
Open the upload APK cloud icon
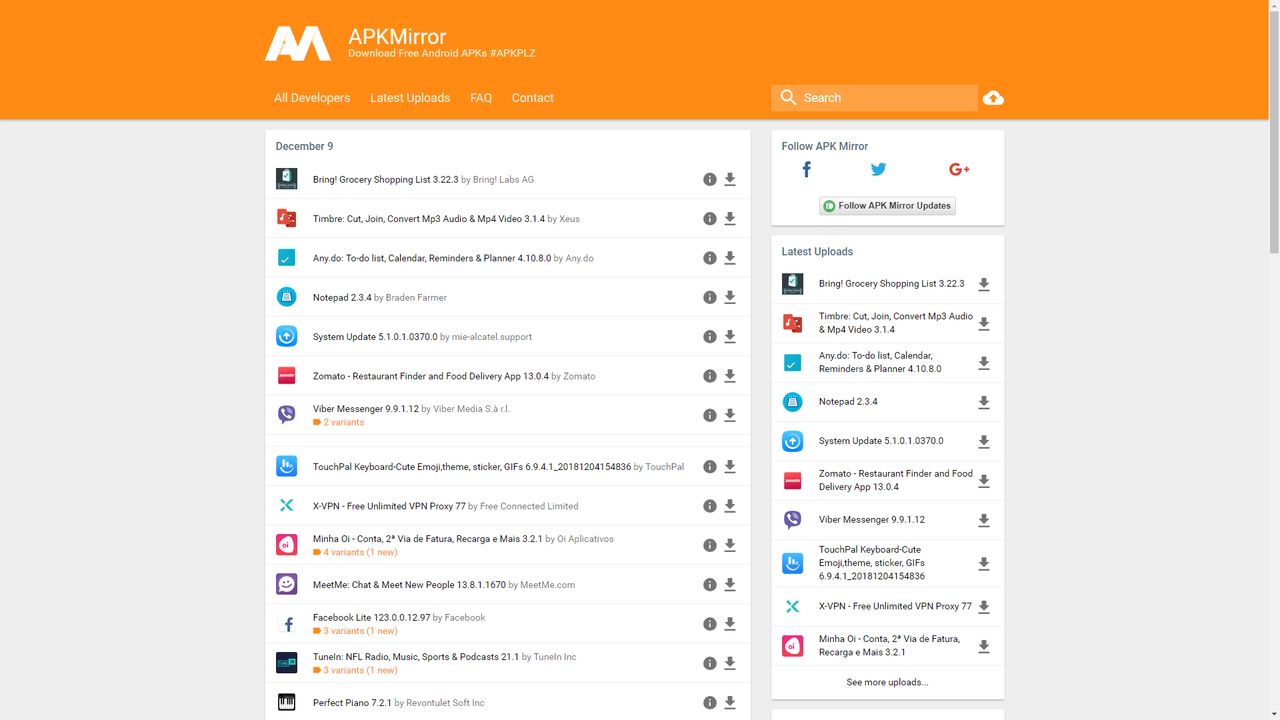tap(993, 98)
